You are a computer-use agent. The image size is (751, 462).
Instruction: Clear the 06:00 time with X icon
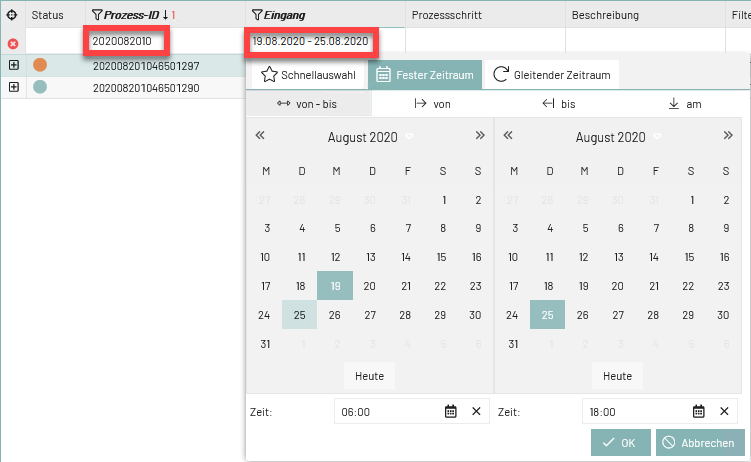click(476, 411)
